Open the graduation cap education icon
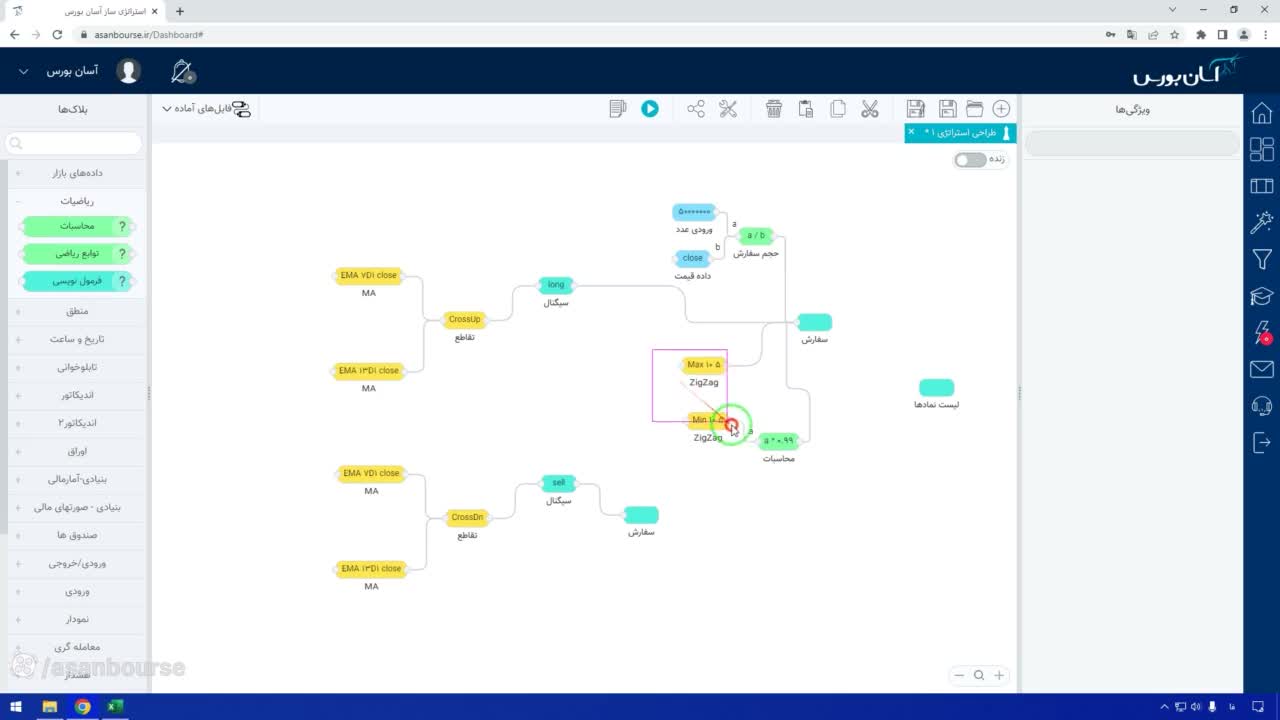Viewport: 1280px width, 720px height. (1262, 297)
